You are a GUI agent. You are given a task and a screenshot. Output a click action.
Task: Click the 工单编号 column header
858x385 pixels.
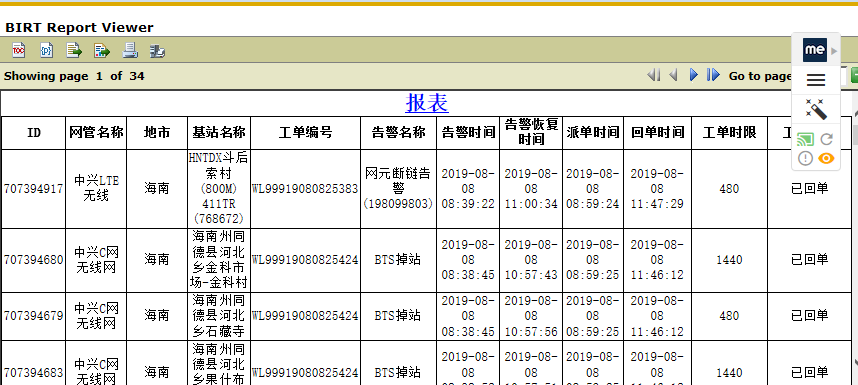tap(305, 132)
